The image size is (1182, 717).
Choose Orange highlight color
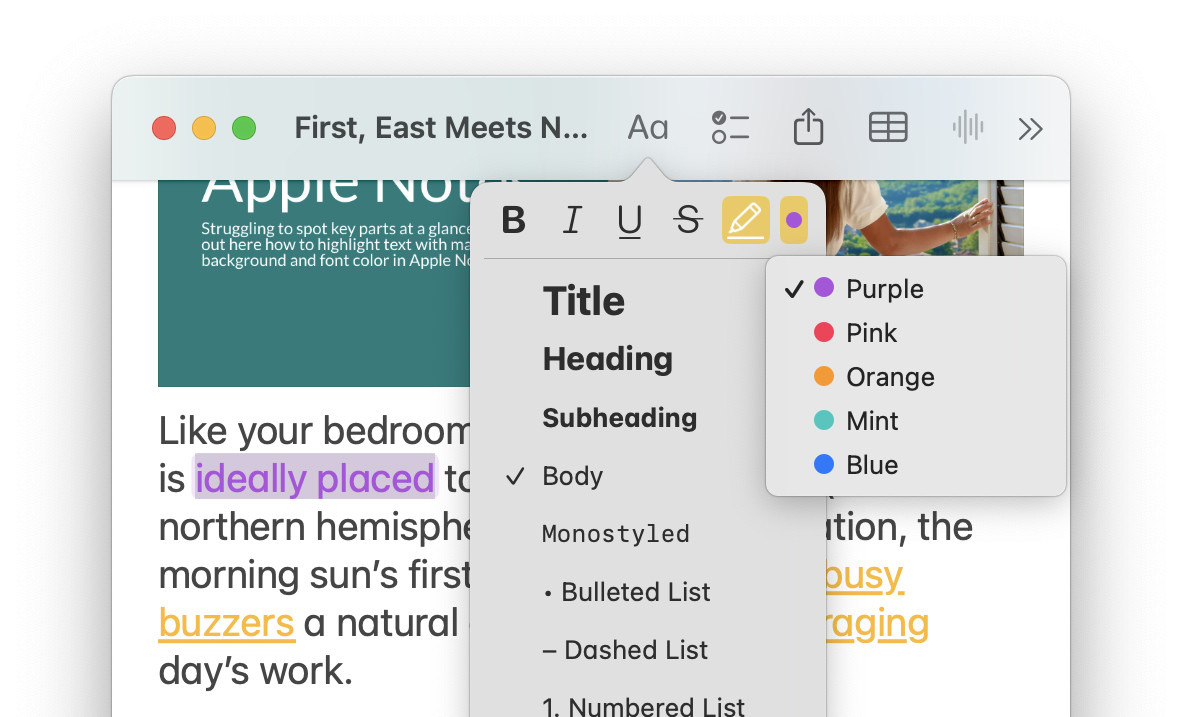coord(915,376)
